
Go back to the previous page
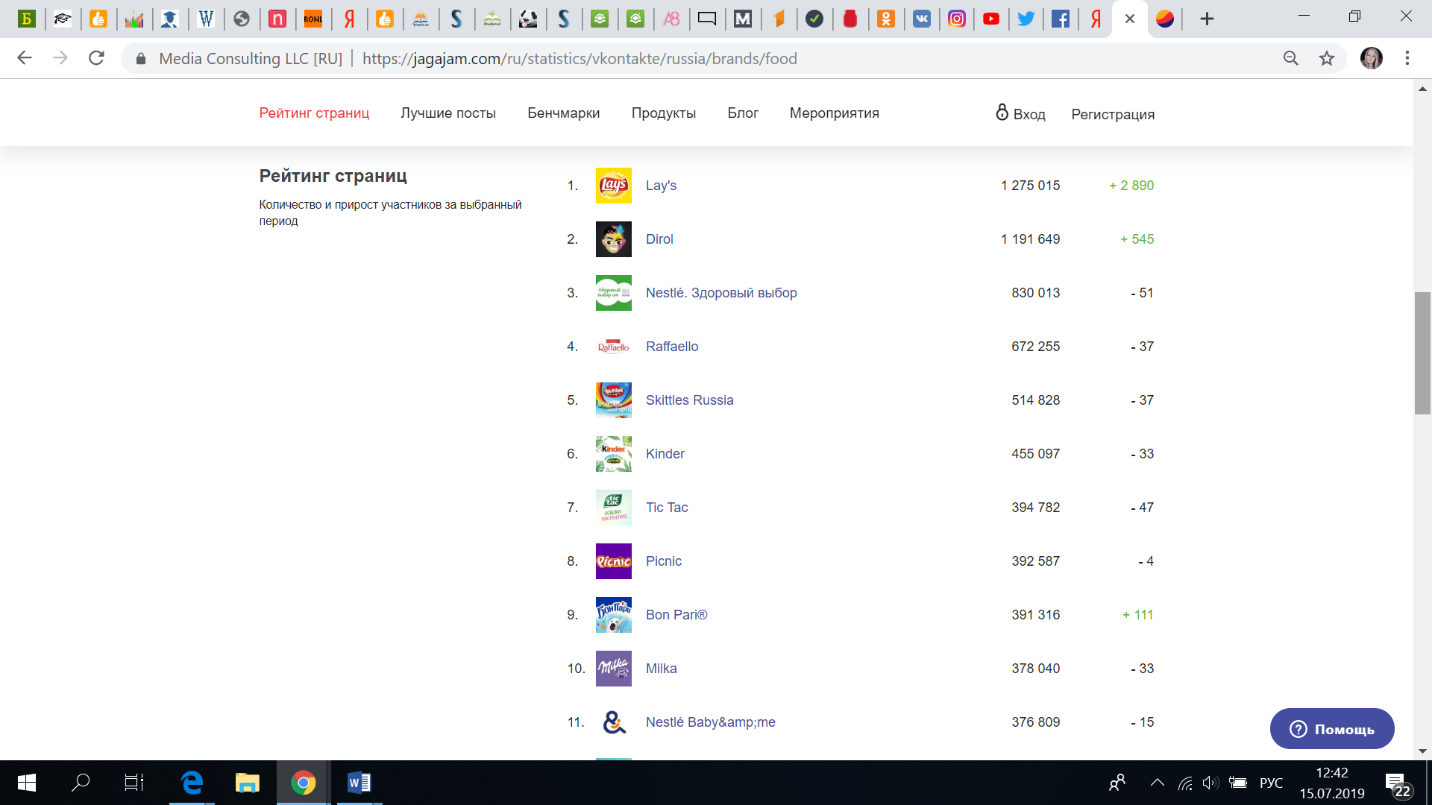click(25, 58)
